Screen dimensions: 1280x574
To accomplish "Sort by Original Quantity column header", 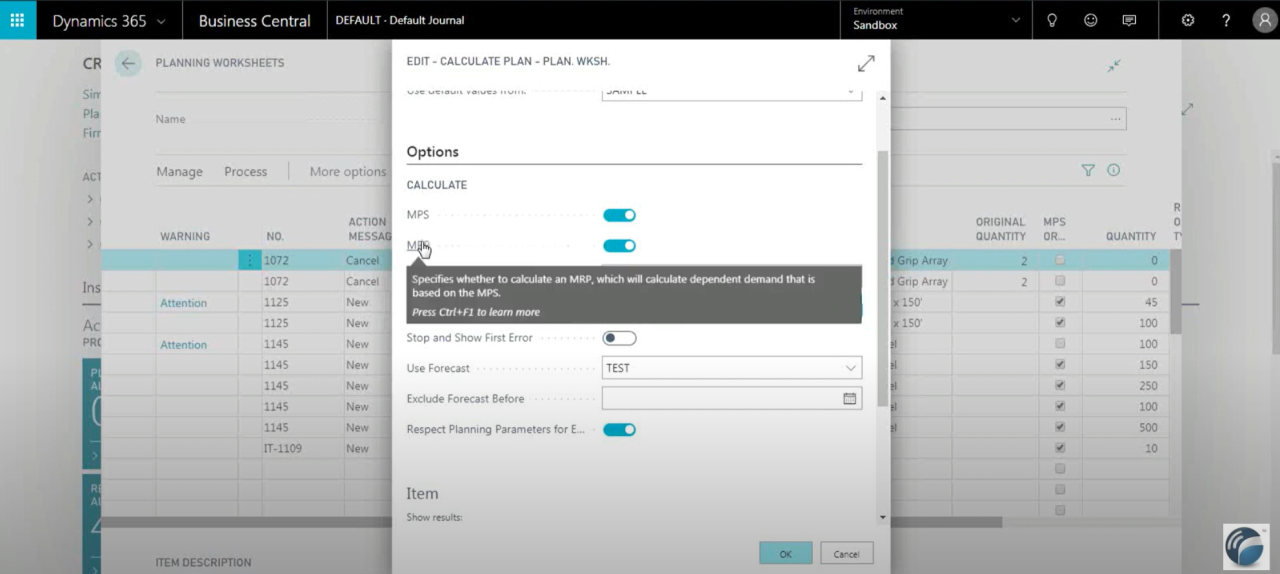I will (x=1001, y=229).
